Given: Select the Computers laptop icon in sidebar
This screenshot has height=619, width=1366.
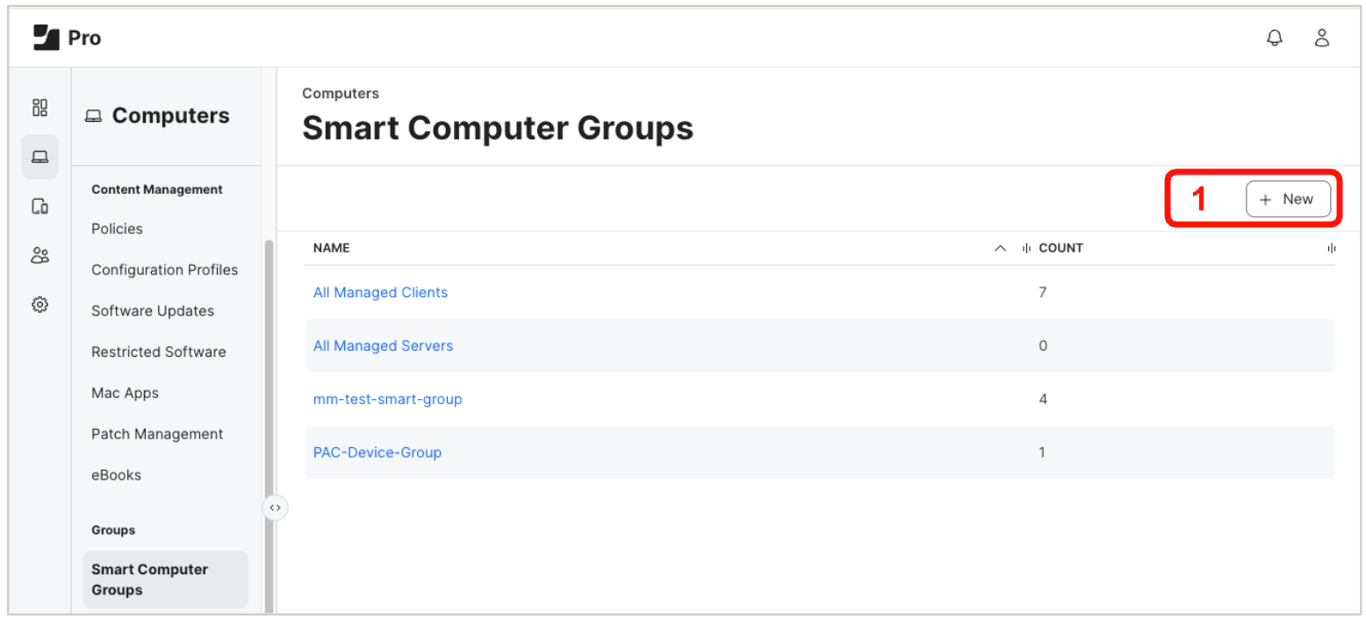Looking at the screenshot, I should click(x=40, y=157).
